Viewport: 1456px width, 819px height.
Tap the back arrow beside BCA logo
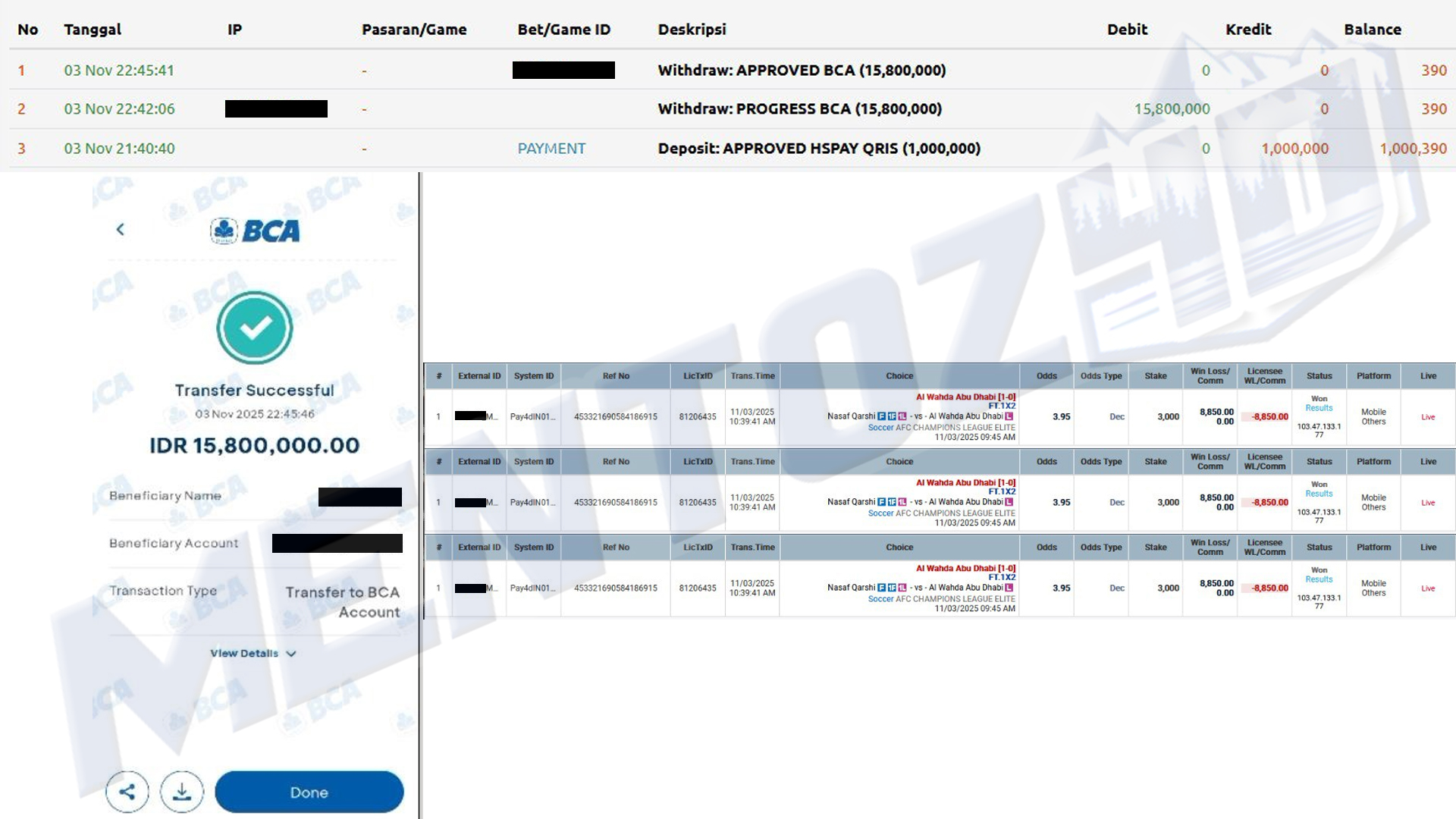[120, 229]
